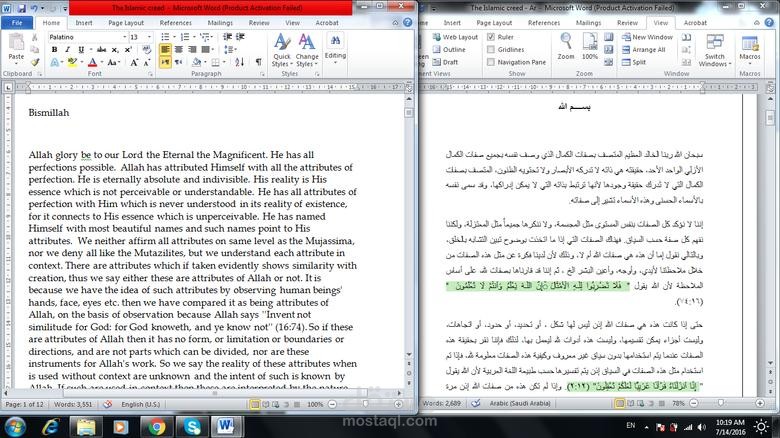Set right-to-left text direction

179,62
